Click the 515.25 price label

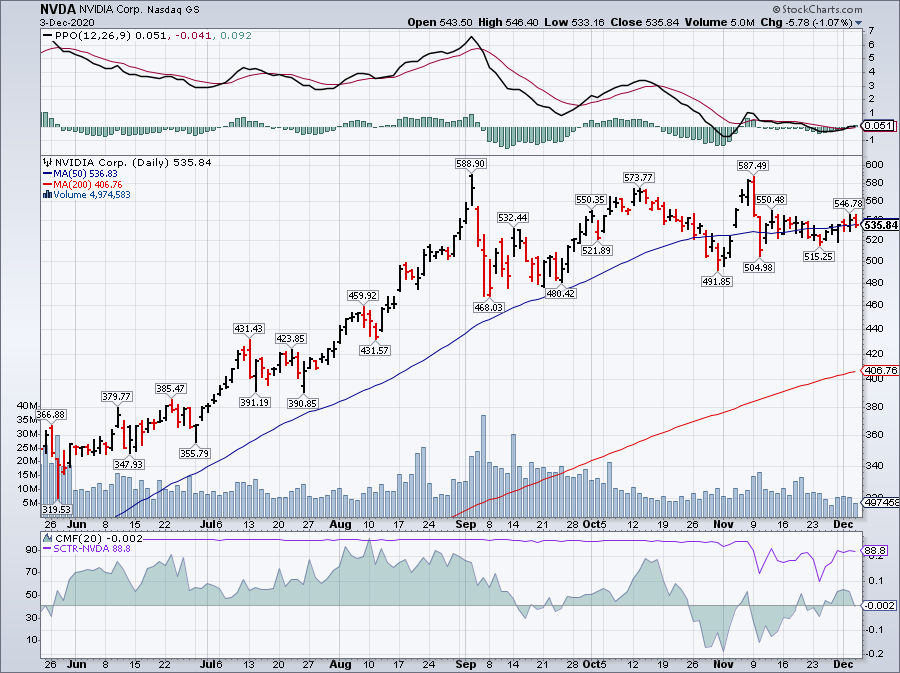[818, 256]
